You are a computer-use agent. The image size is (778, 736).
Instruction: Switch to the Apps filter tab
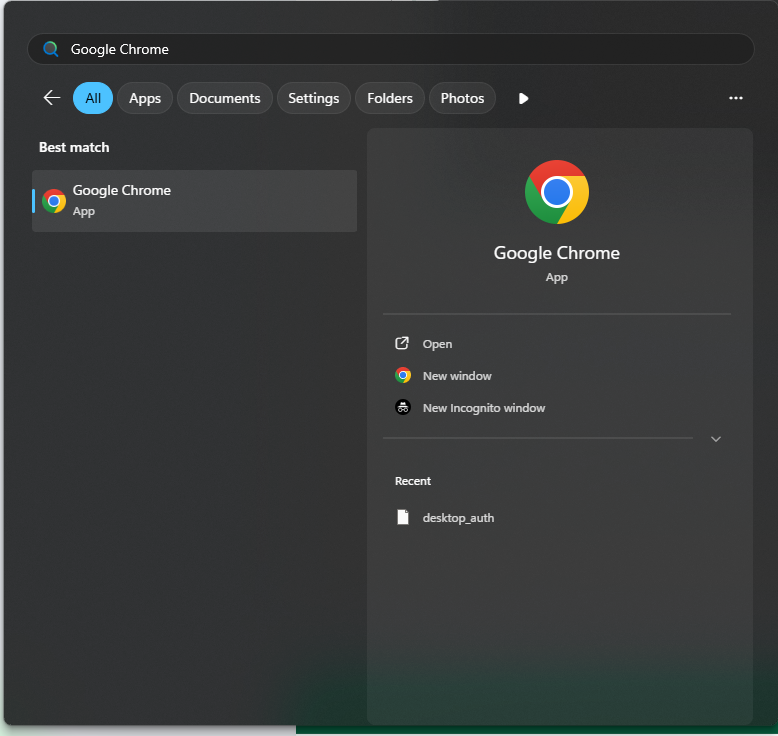(145, 98)
